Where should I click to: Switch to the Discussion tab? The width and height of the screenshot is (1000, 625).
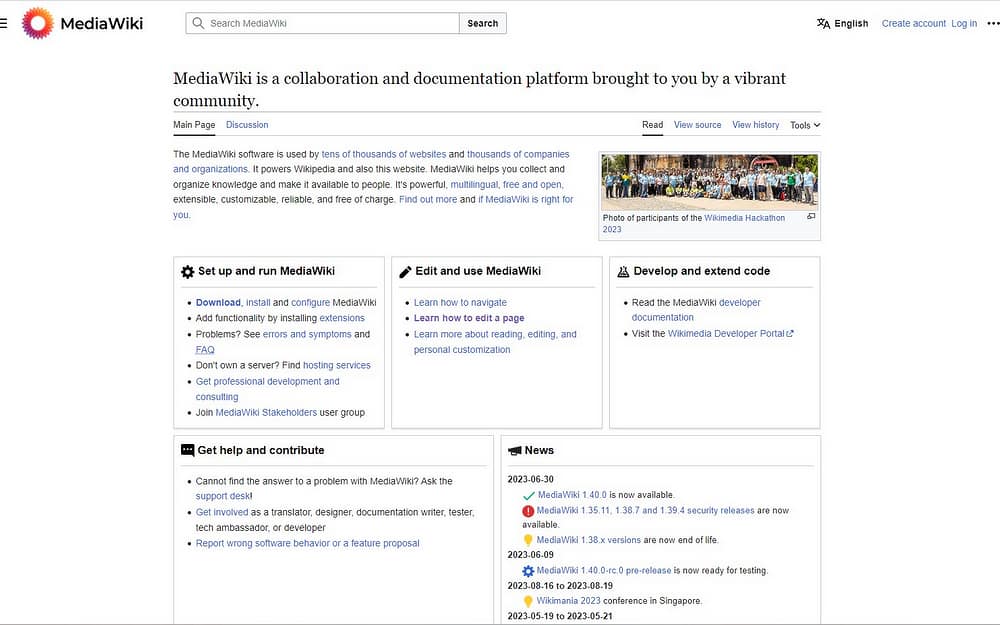point(247,125)
